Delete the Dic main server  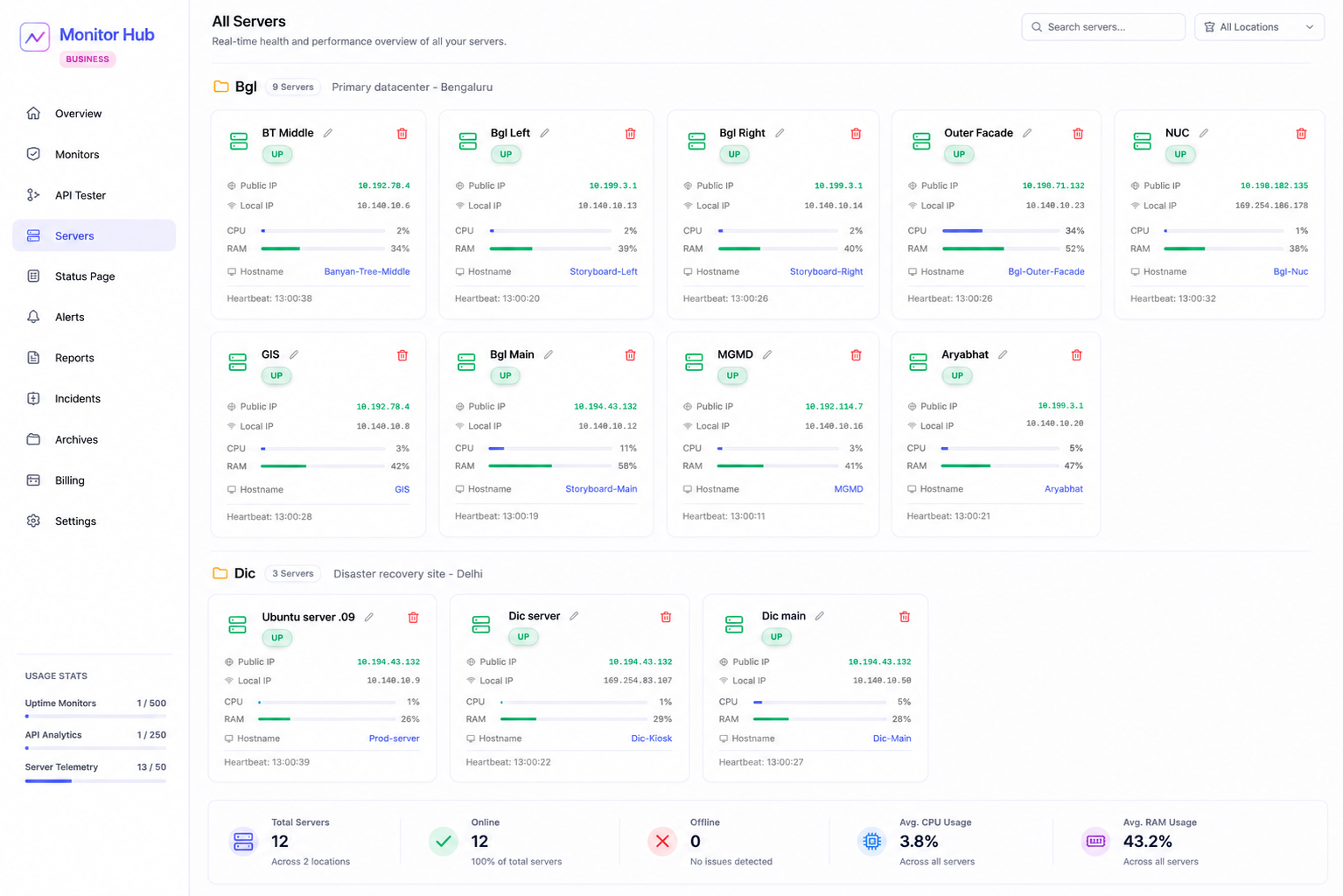coord(905,617)
